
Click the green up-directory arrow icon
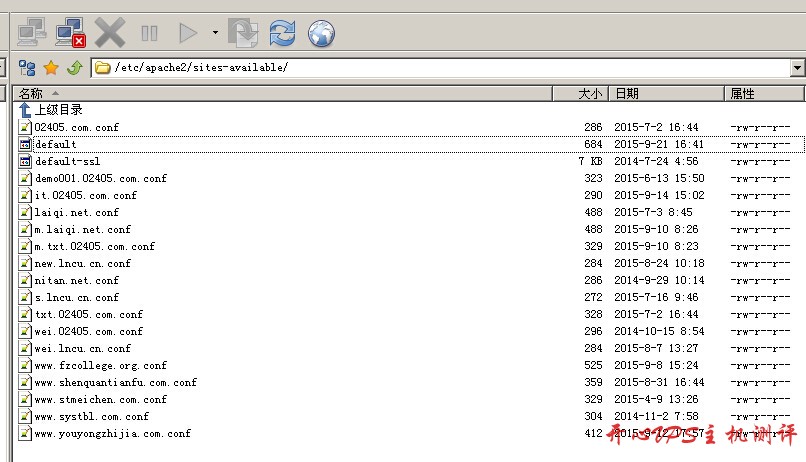[x=74, y=68]
